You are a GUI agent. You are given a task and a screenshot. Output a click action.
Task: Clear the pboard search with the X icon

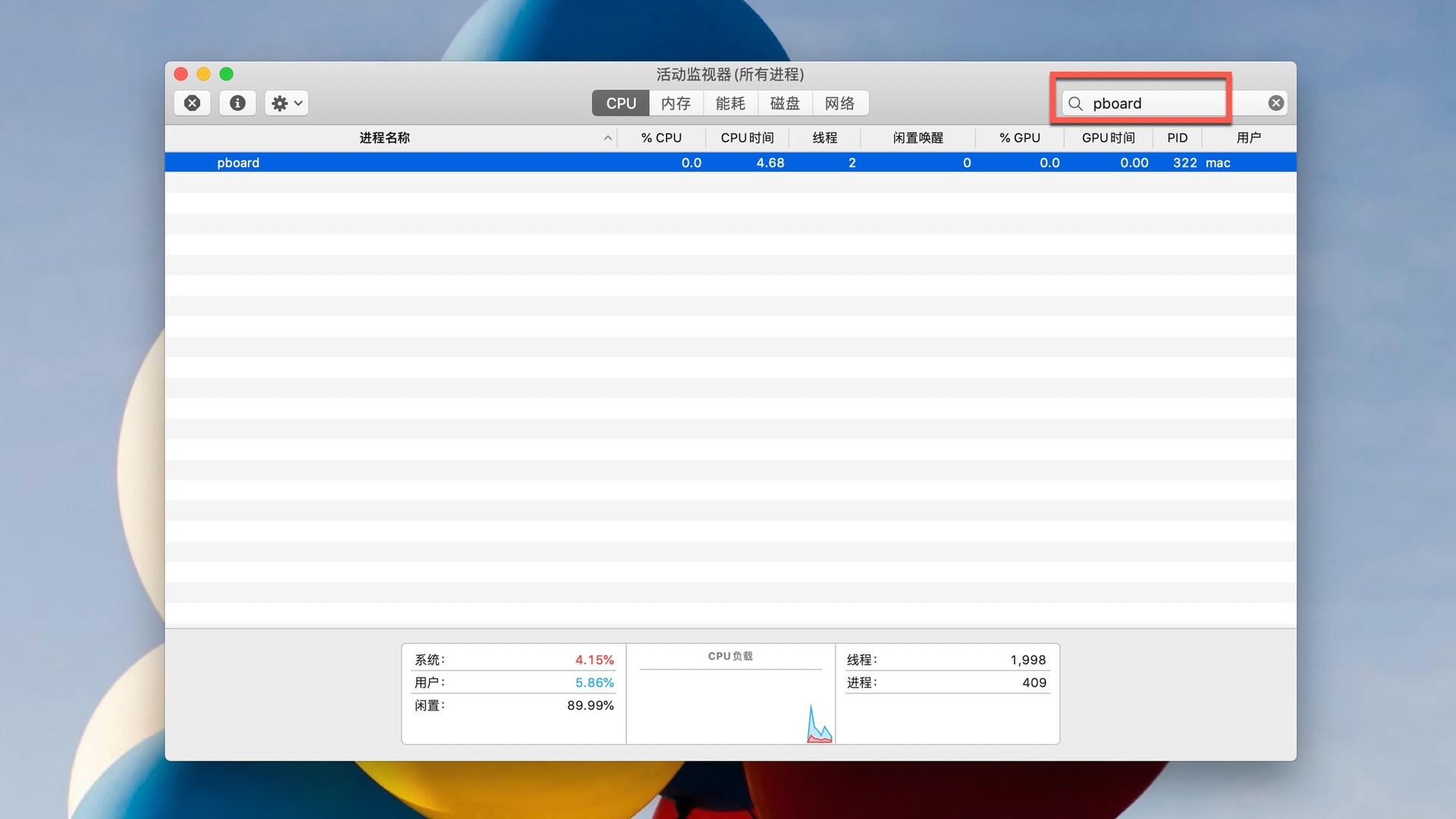click(1275, 102)
